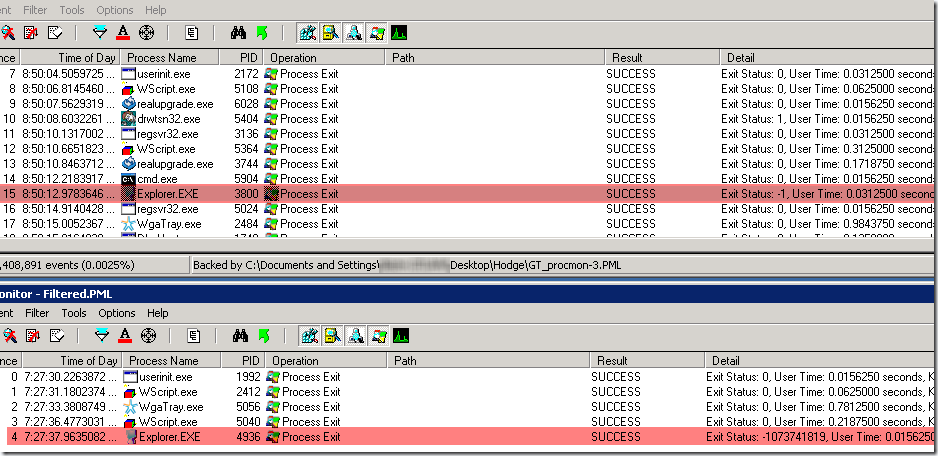Toggle Autoscroll icon in the lower Filtered.PML toolbar
This screenshot has height=456, width=938.
pyautogui.click(x=31, y=336)
